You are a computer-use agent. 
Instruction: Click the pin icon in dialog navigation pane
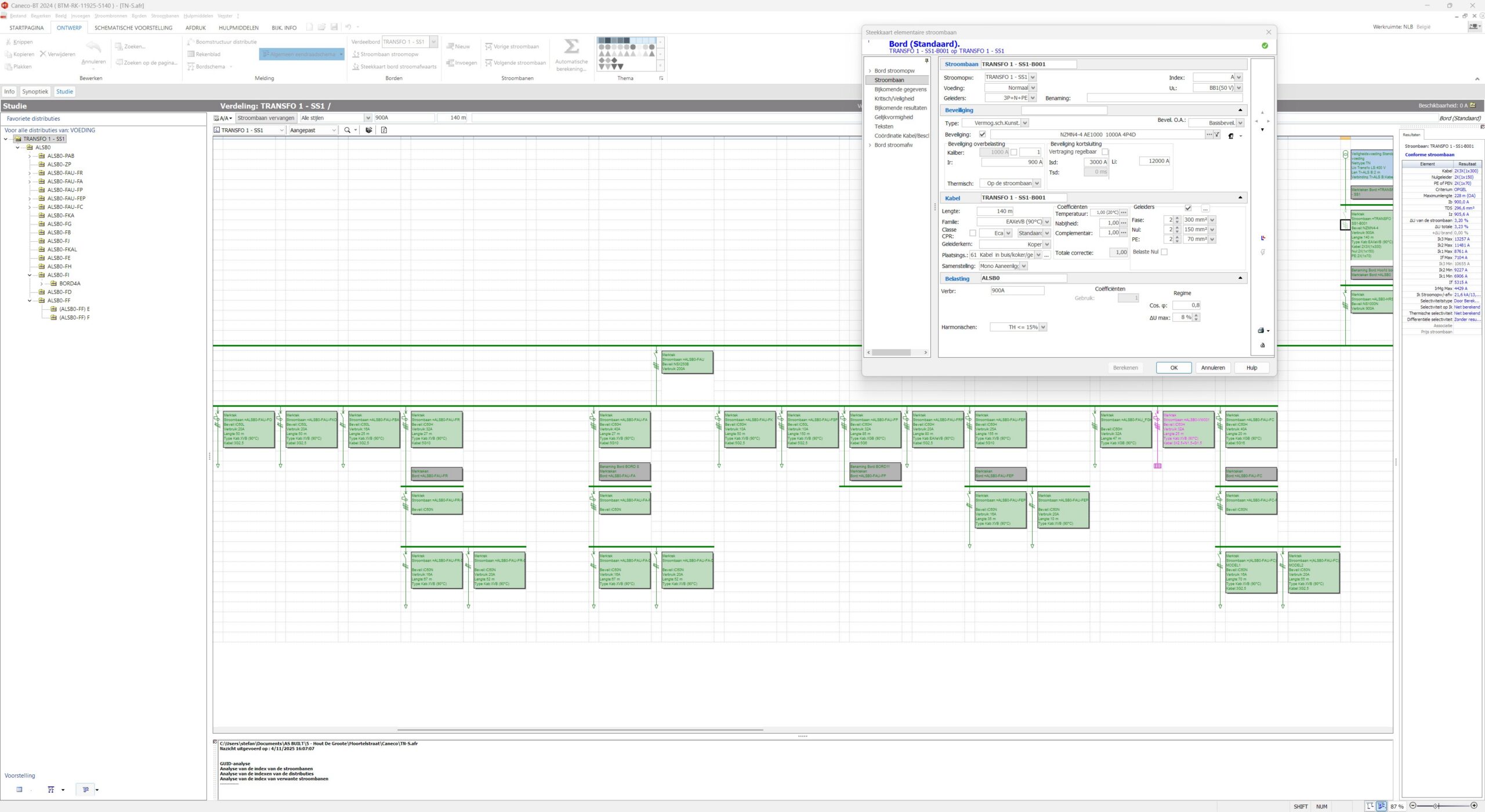tap(926, 60)
